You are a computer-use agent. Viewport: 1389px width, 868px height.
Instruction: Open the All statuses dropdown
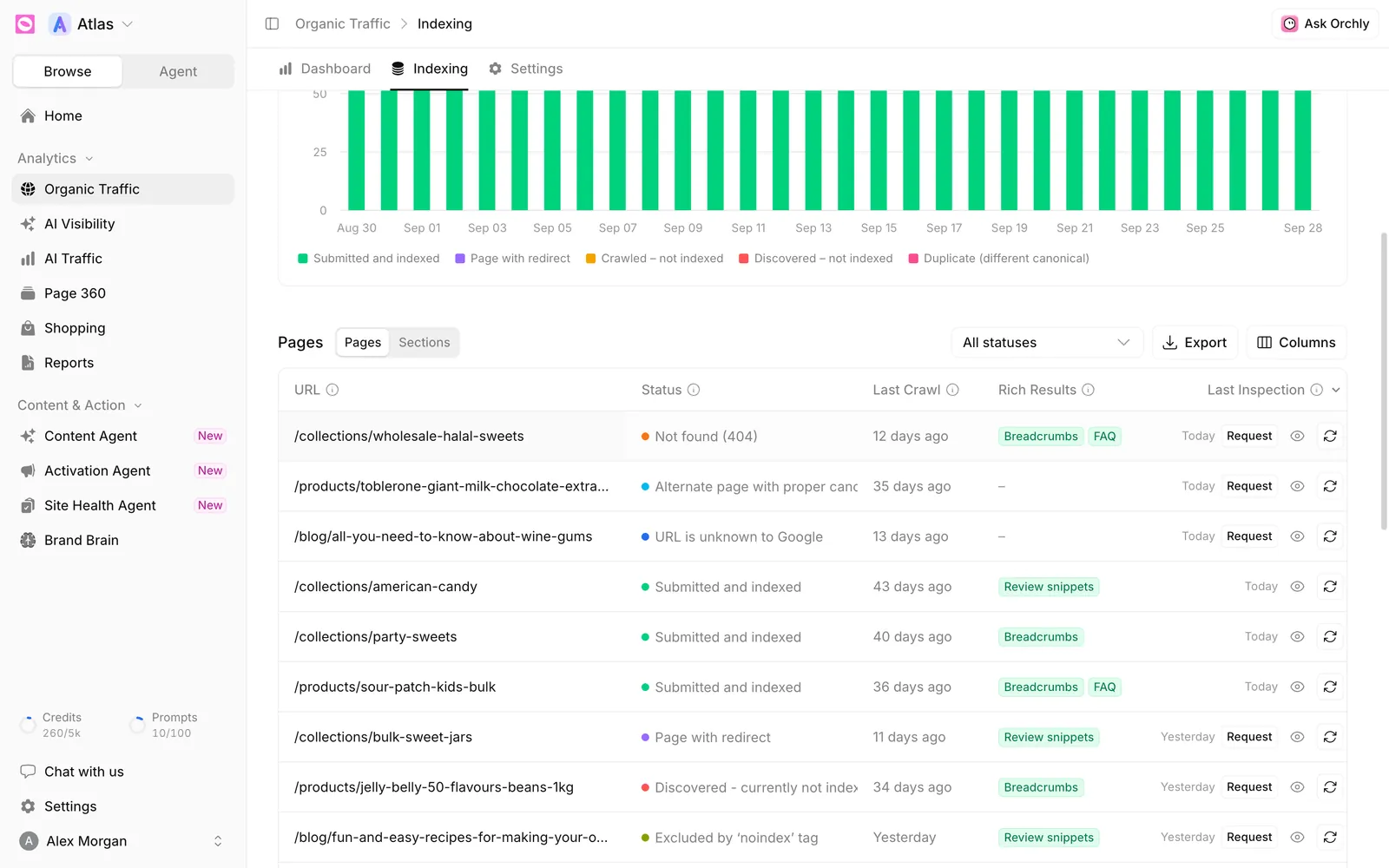tap(1047, 343)
